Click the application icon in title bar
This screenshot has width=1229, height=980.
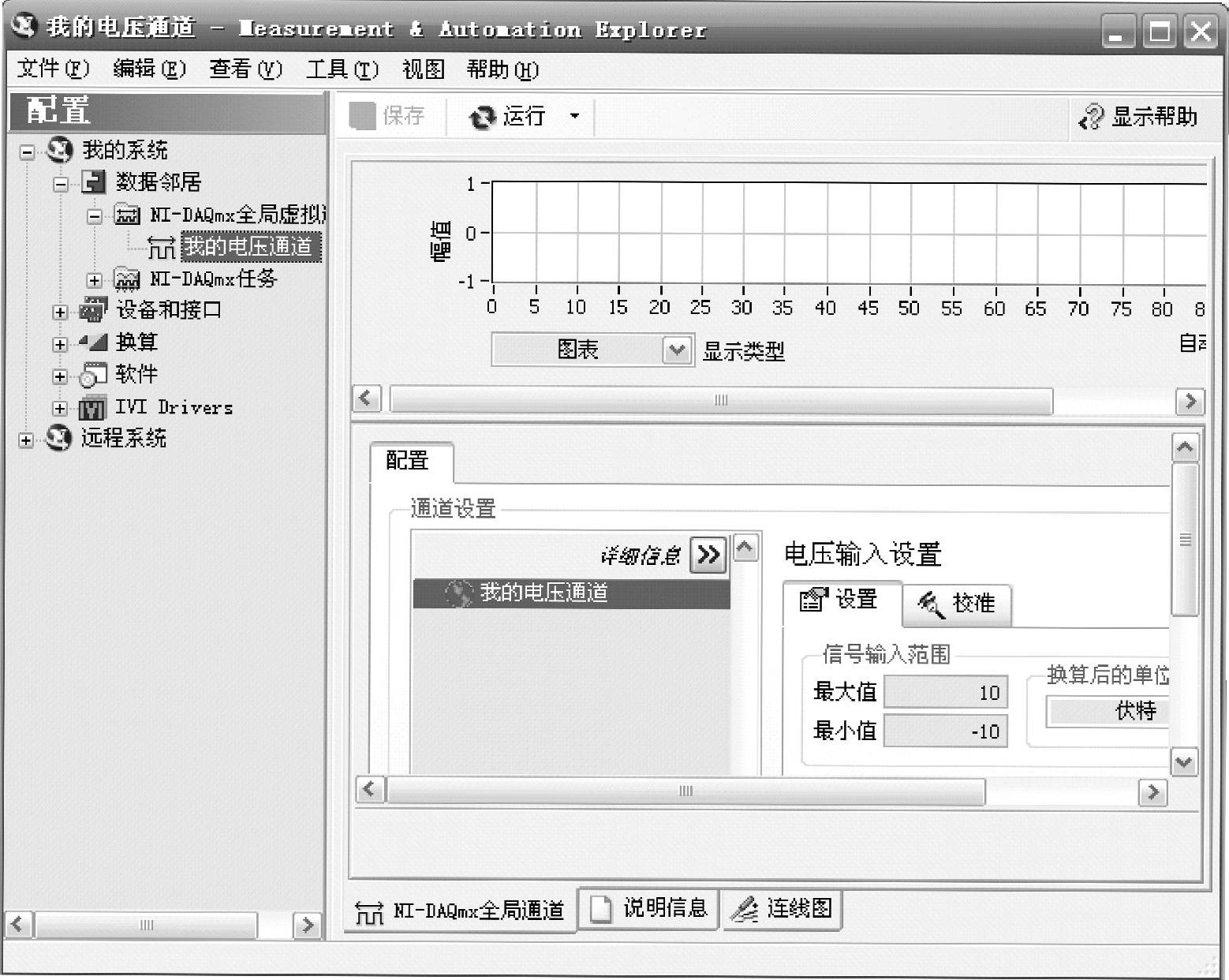(24, 26)
